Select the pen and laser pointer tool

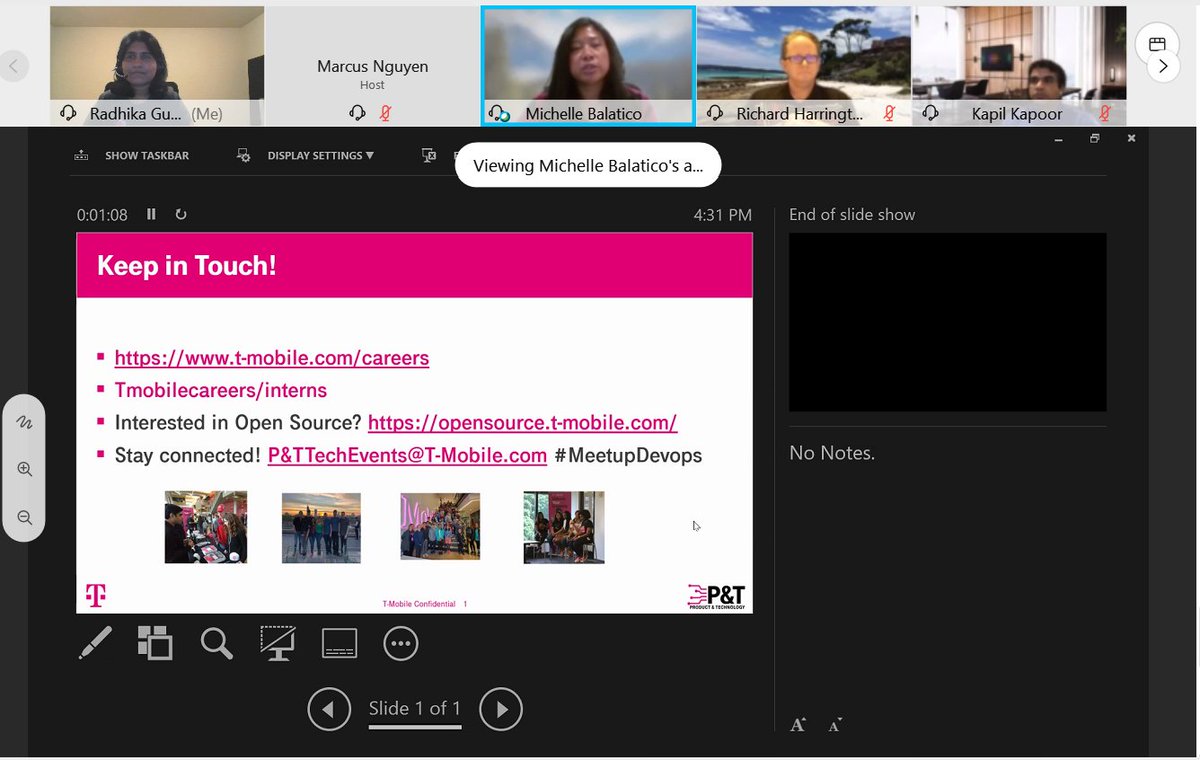95,643
